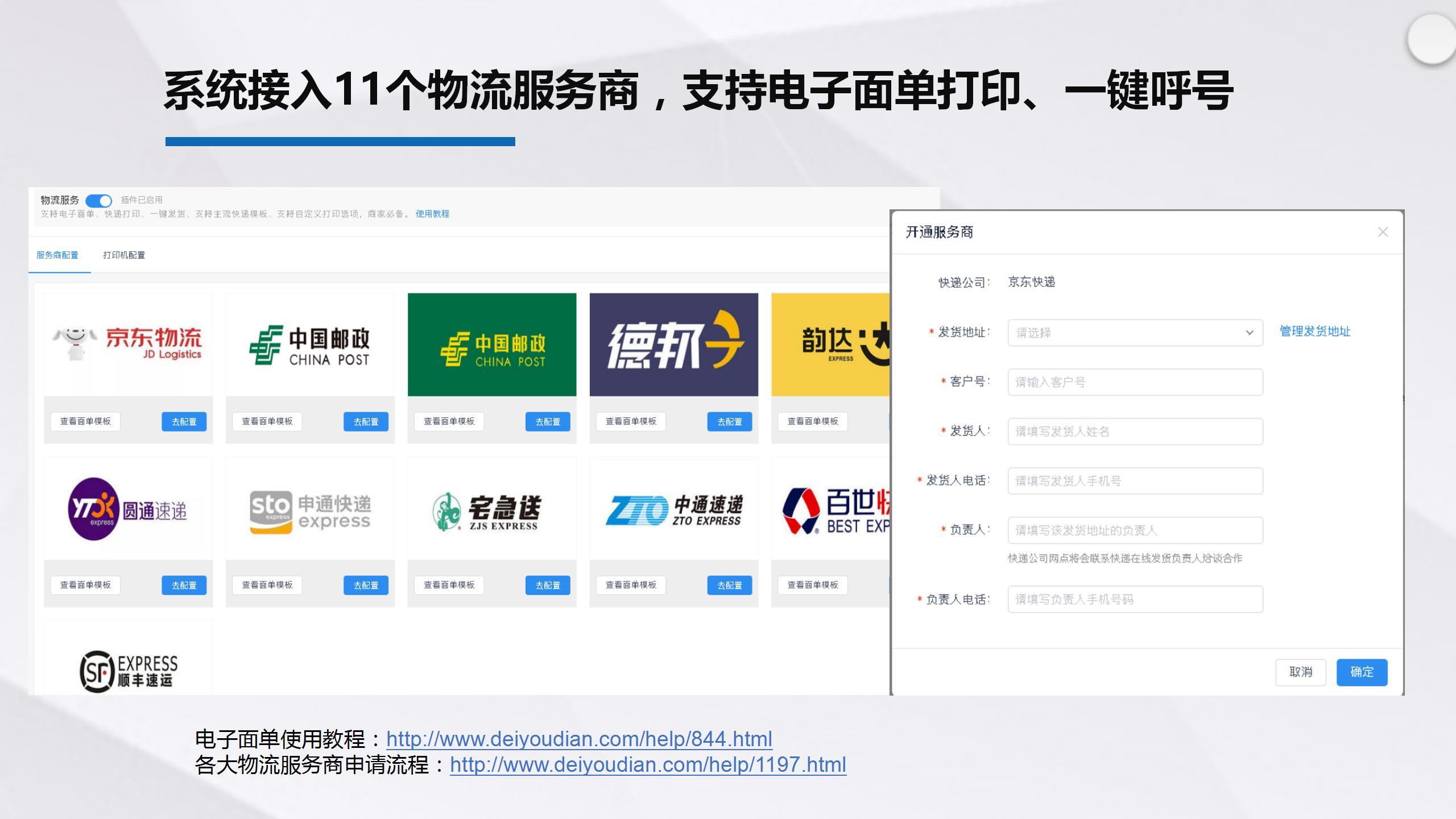View 查看面单模板 for 中通速递
Screen dimensions: 1456x819
631,585
